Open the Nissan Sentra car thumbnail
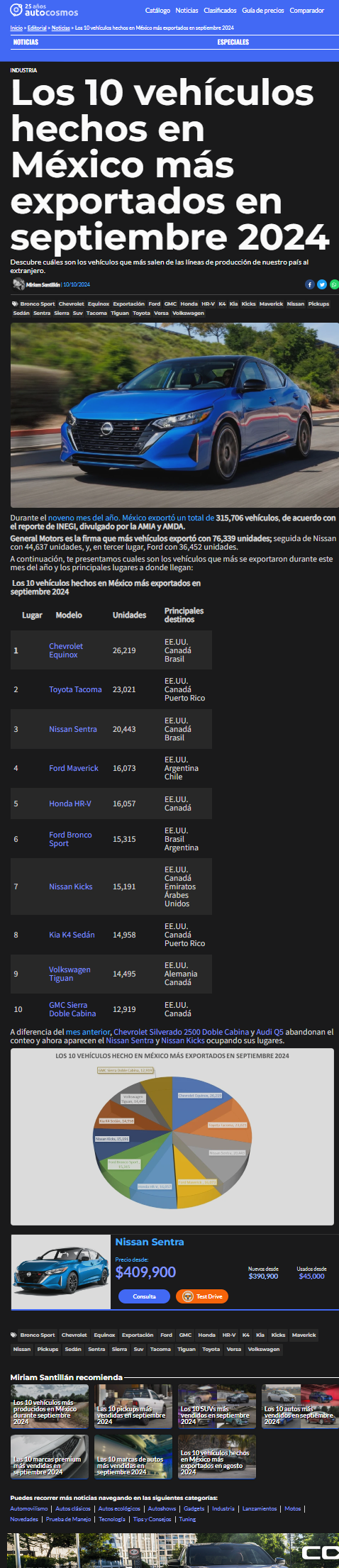Screen dimensions: 339x1568 [61, 1272]
